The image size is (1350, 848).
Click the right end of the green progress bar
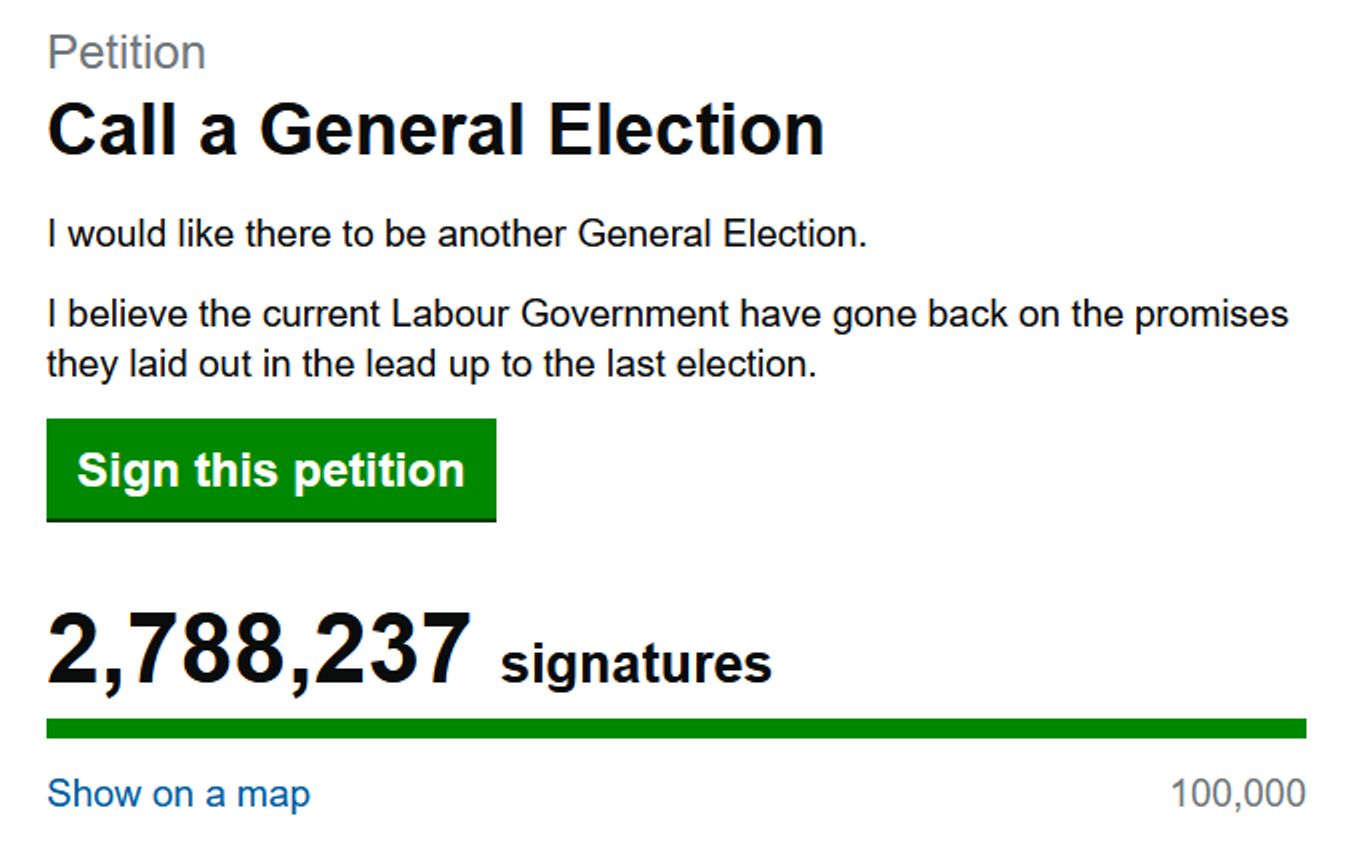[1294, 729]
